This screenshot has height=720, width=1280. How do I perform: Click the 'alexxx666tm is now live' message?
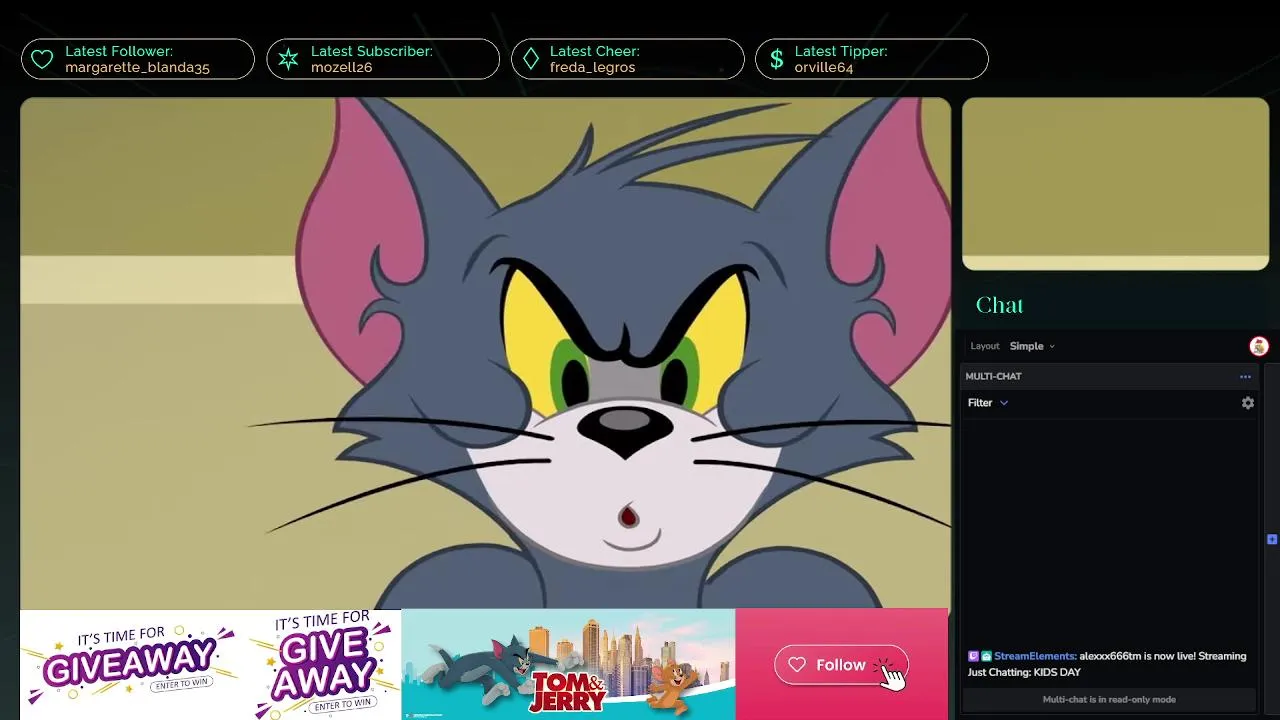(x=1109, y=664)
